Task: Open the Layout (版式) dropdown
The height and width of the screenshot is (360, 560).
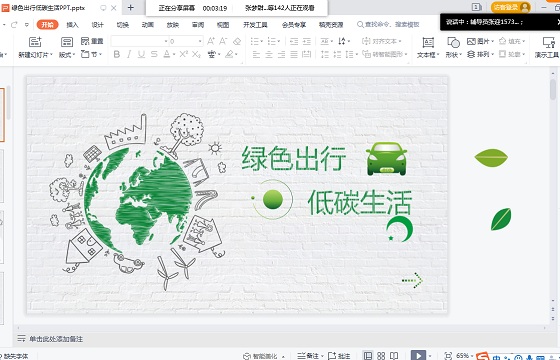Action: point(67,55)
